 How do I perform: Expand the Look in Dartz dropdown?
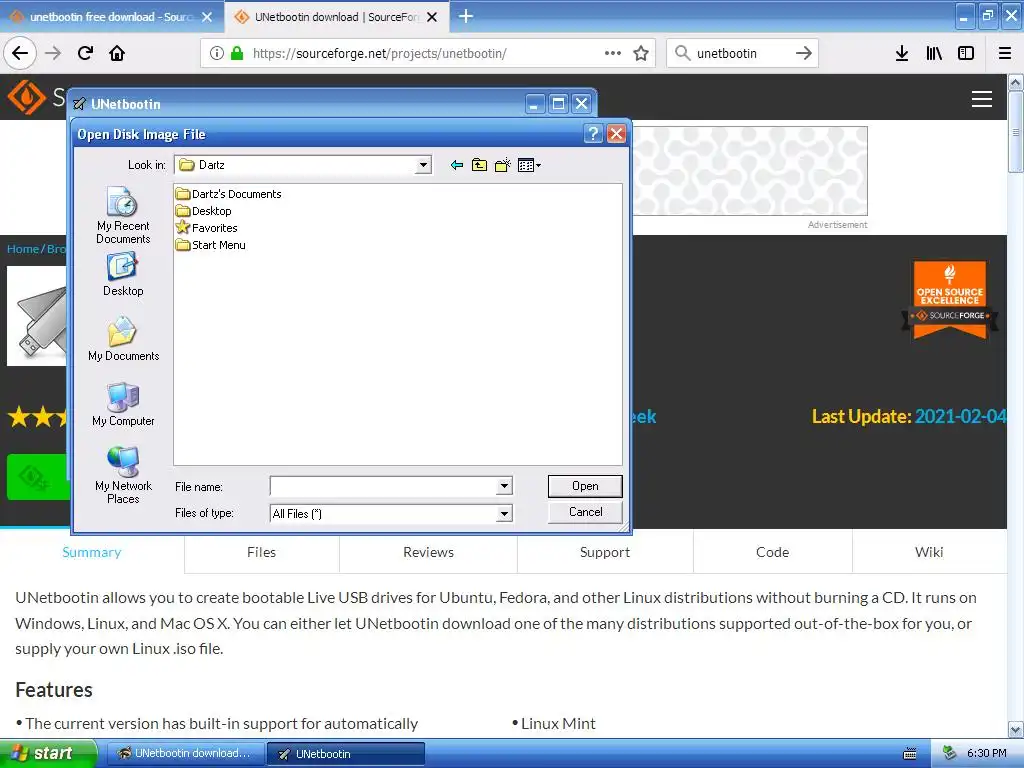423,165
